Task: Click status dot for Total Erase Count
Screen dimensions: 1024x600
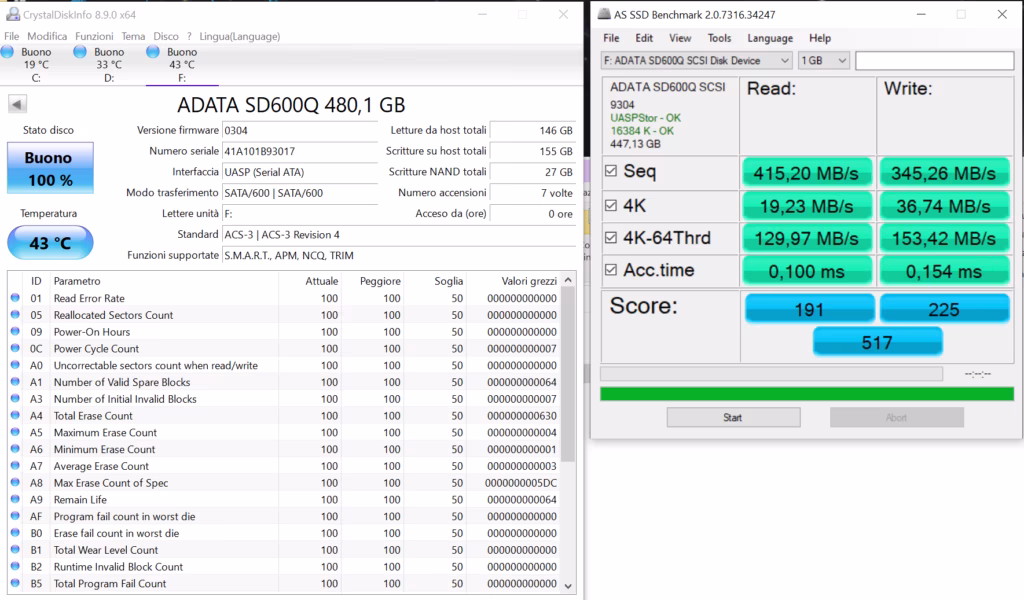Action: tap(15, 415)
